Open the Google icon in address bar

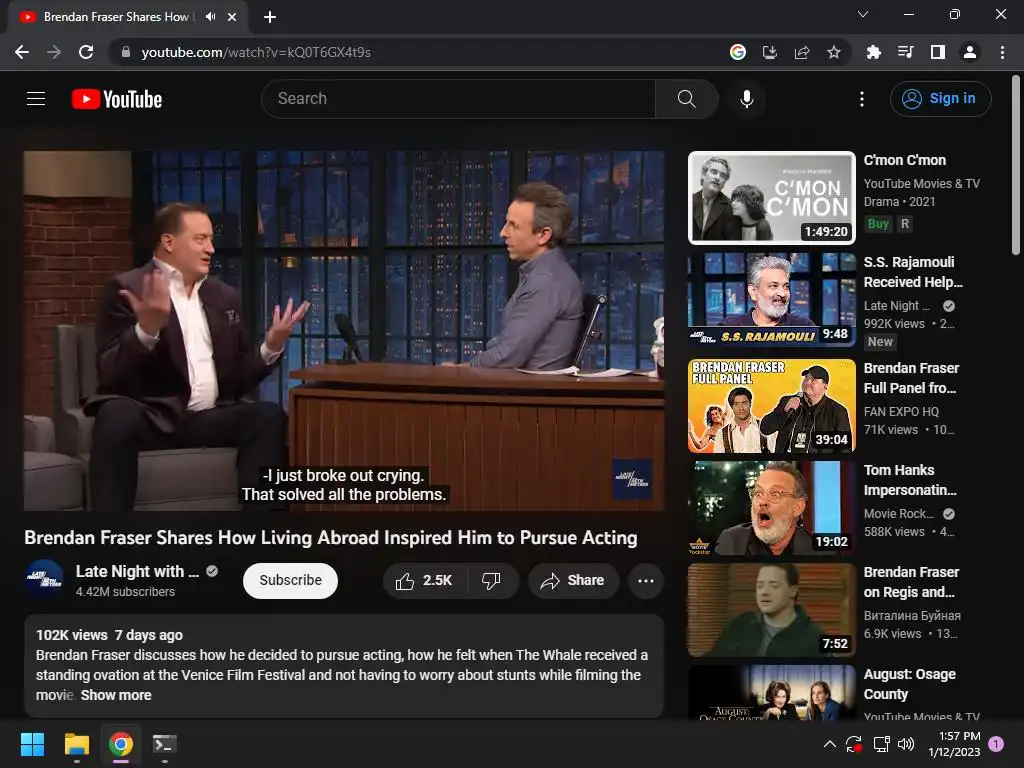point(737,52)
